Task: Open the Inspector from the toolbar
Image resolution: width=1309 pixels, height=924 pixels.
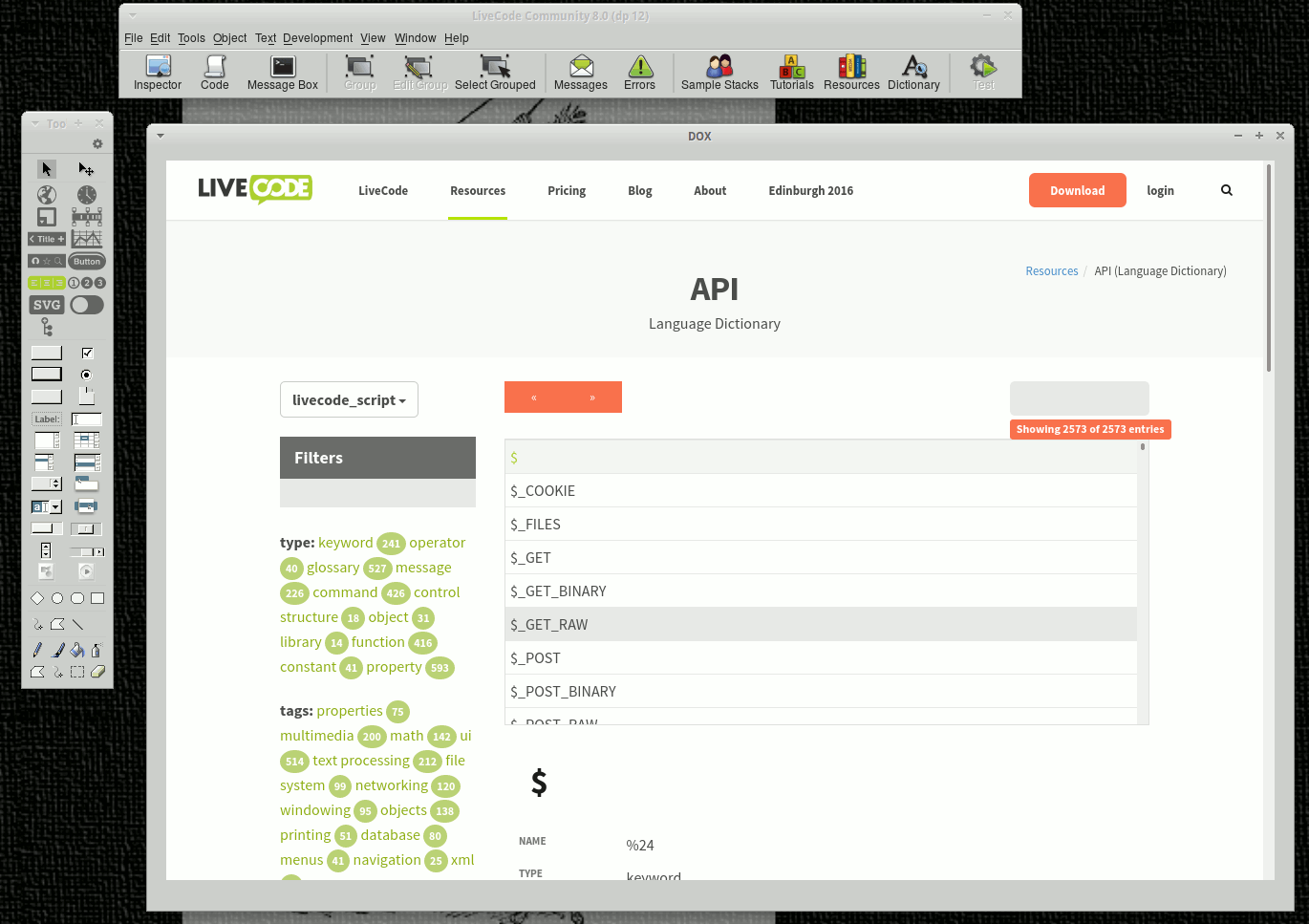Action: point(158,74)
